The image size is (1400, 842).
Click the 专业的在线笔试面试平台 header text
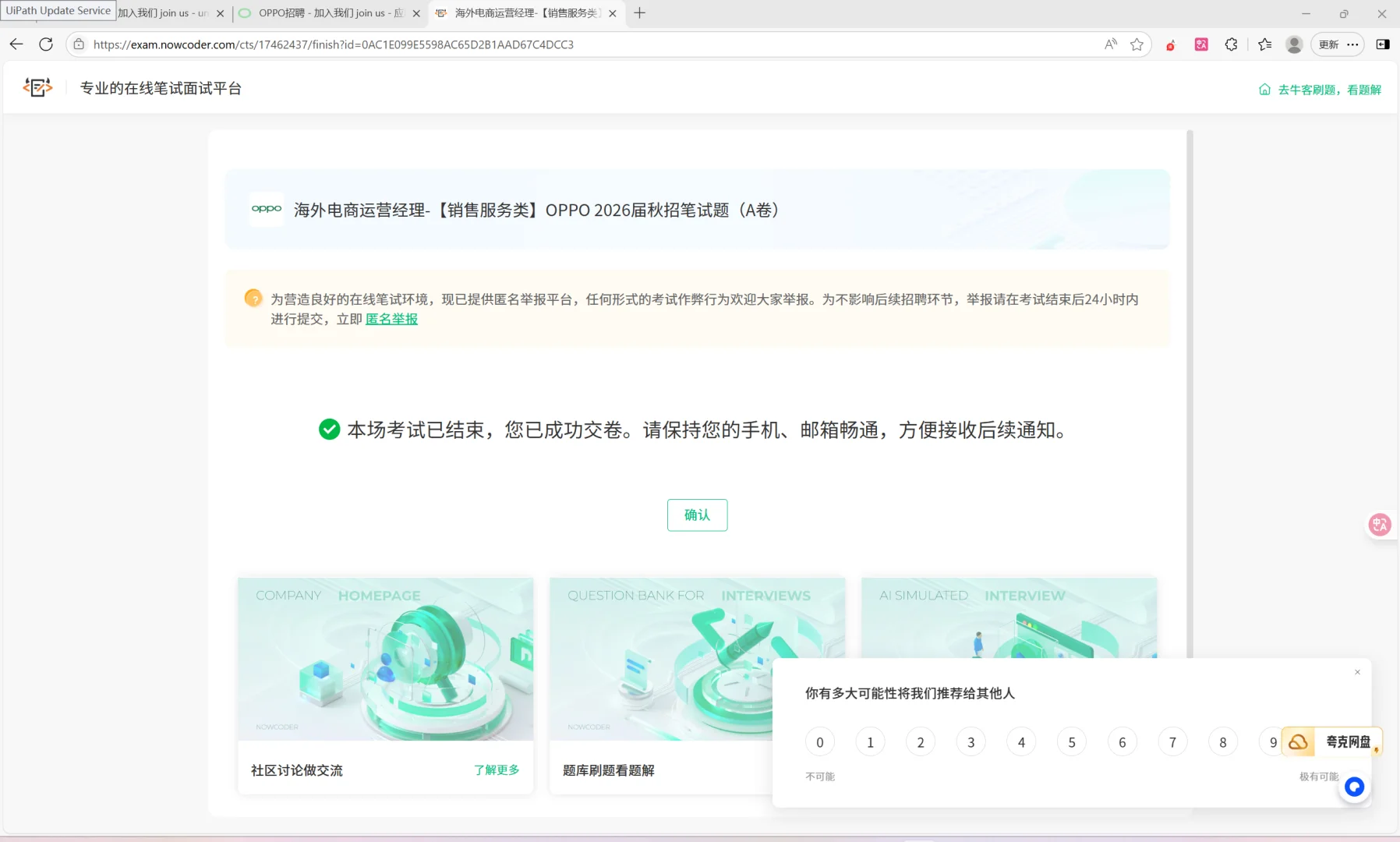tap(161, 88)
